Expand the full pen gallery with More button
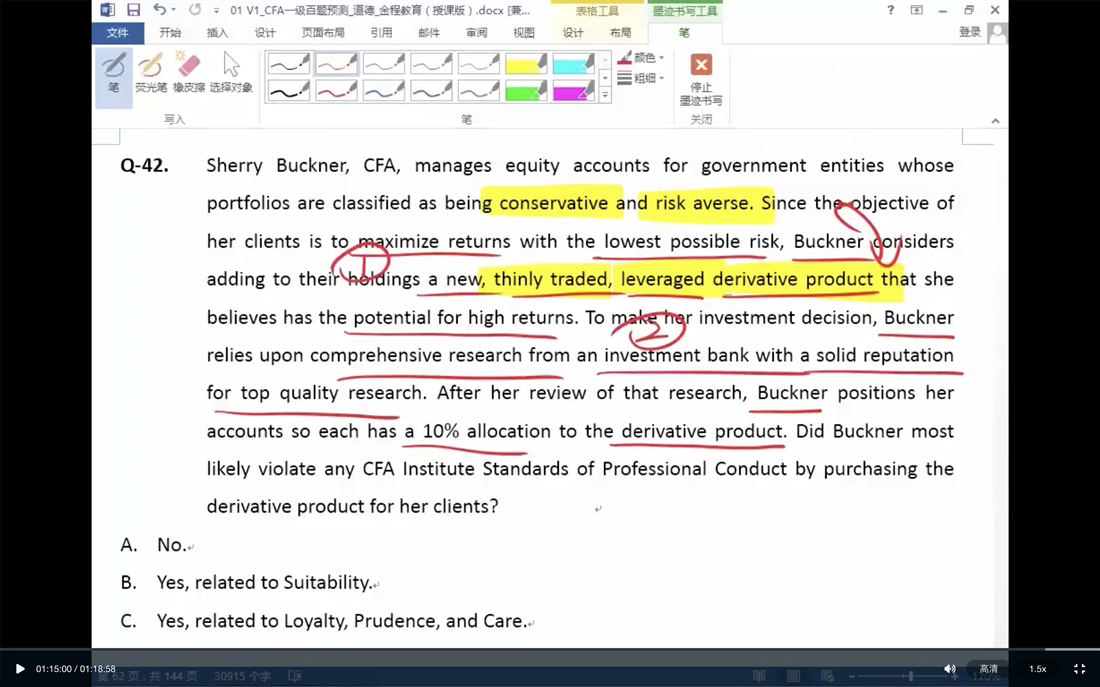 (x=605, y=94)
